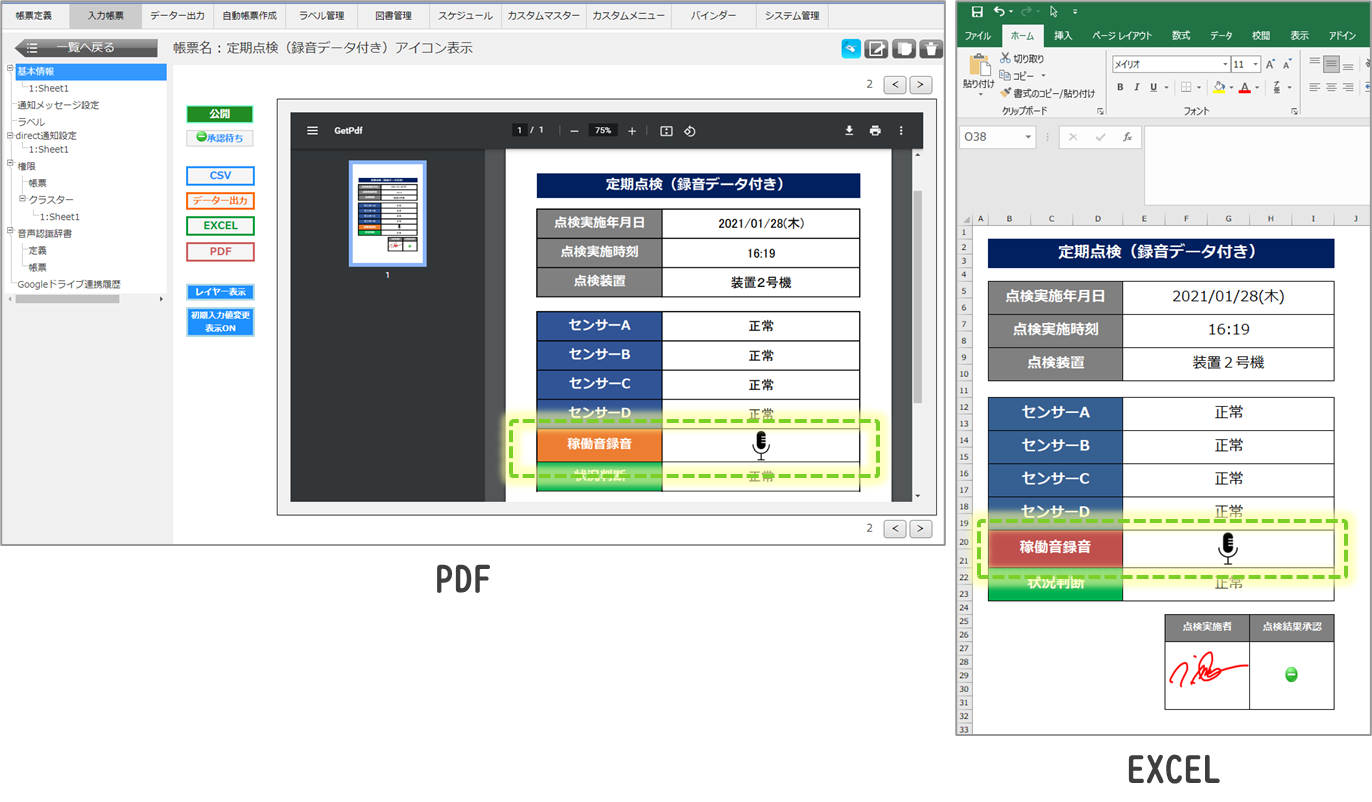Click the PDF viewer download icon
The image size is (1372, 802).
pyautogui.click(x=849, y=130)
